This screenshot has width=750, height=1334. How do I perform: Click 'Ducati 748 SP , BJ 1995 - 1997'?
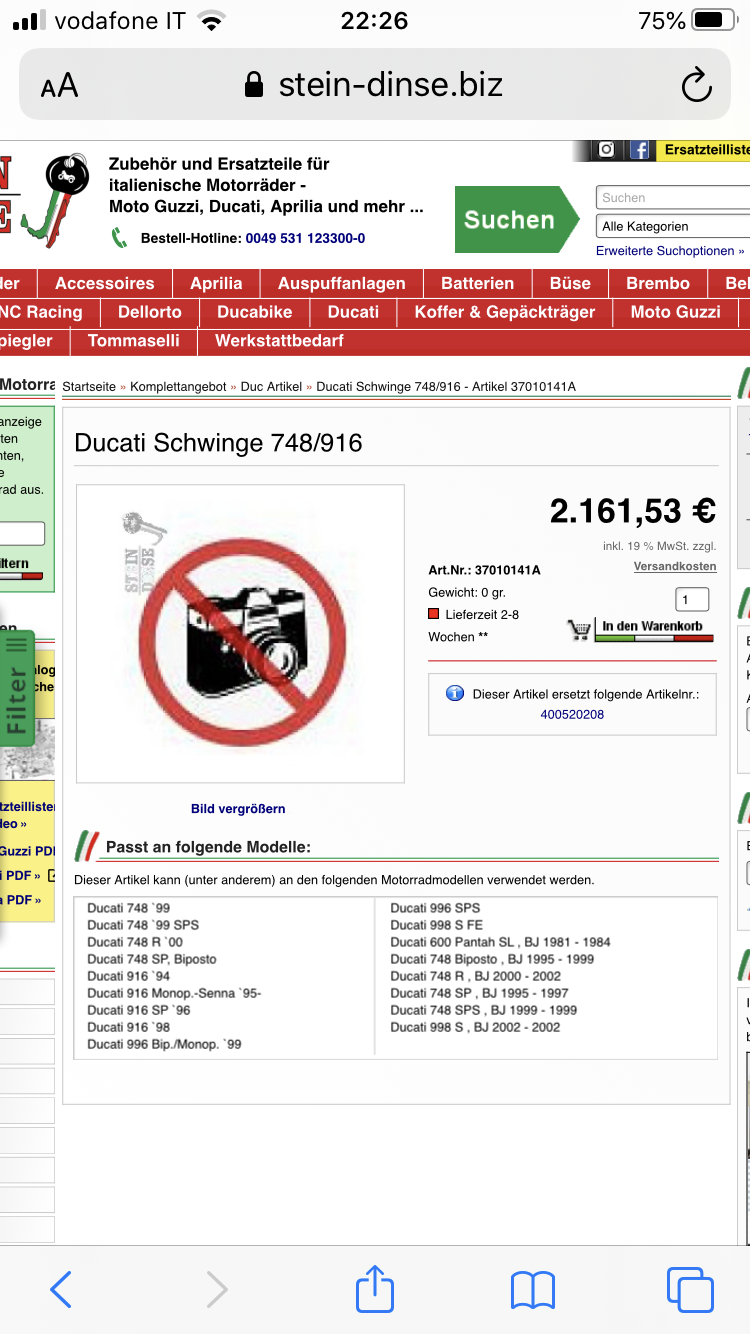point(479,993)
